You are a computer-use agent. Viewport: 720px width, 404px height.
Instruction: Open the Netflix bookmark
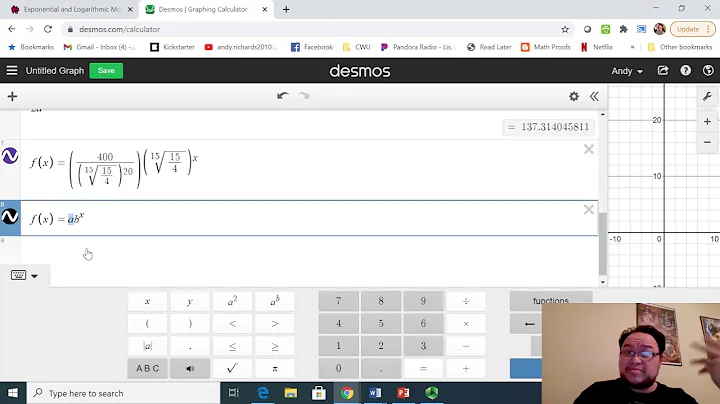click(x=597, y=47)
